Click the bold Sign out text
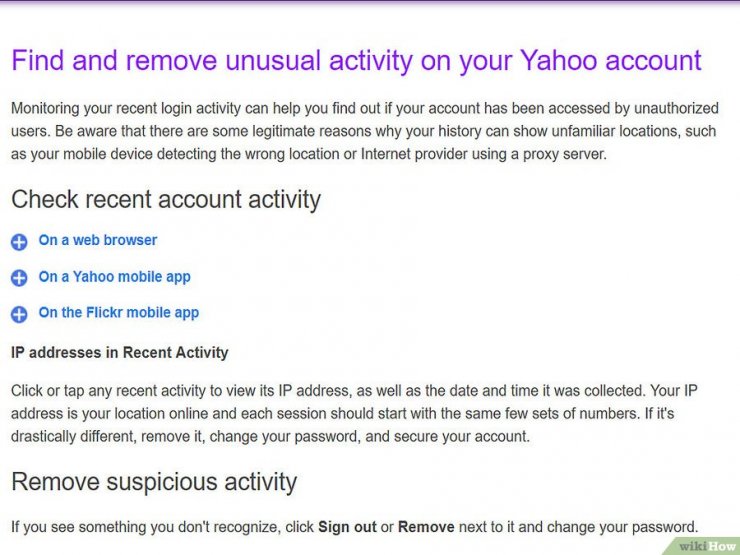This screenshot has width=740, height=555. [x=347, y=527]
